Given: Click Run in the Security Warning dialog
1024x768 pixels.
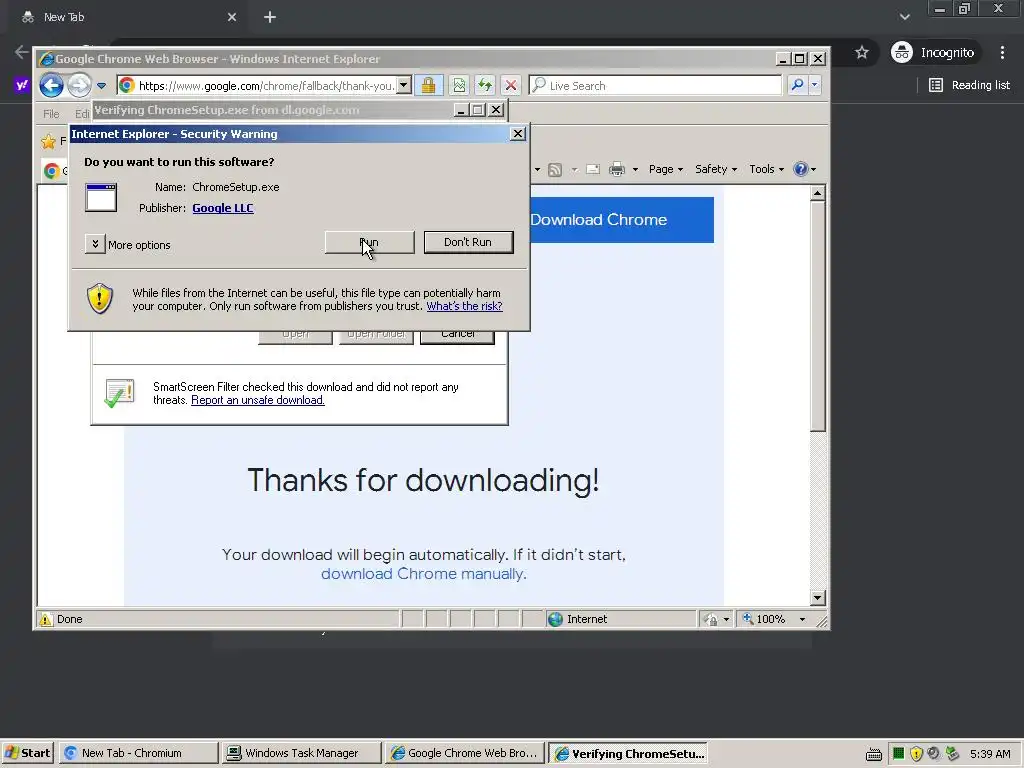Looking at the screenshot, I should (x=370, y=242).
